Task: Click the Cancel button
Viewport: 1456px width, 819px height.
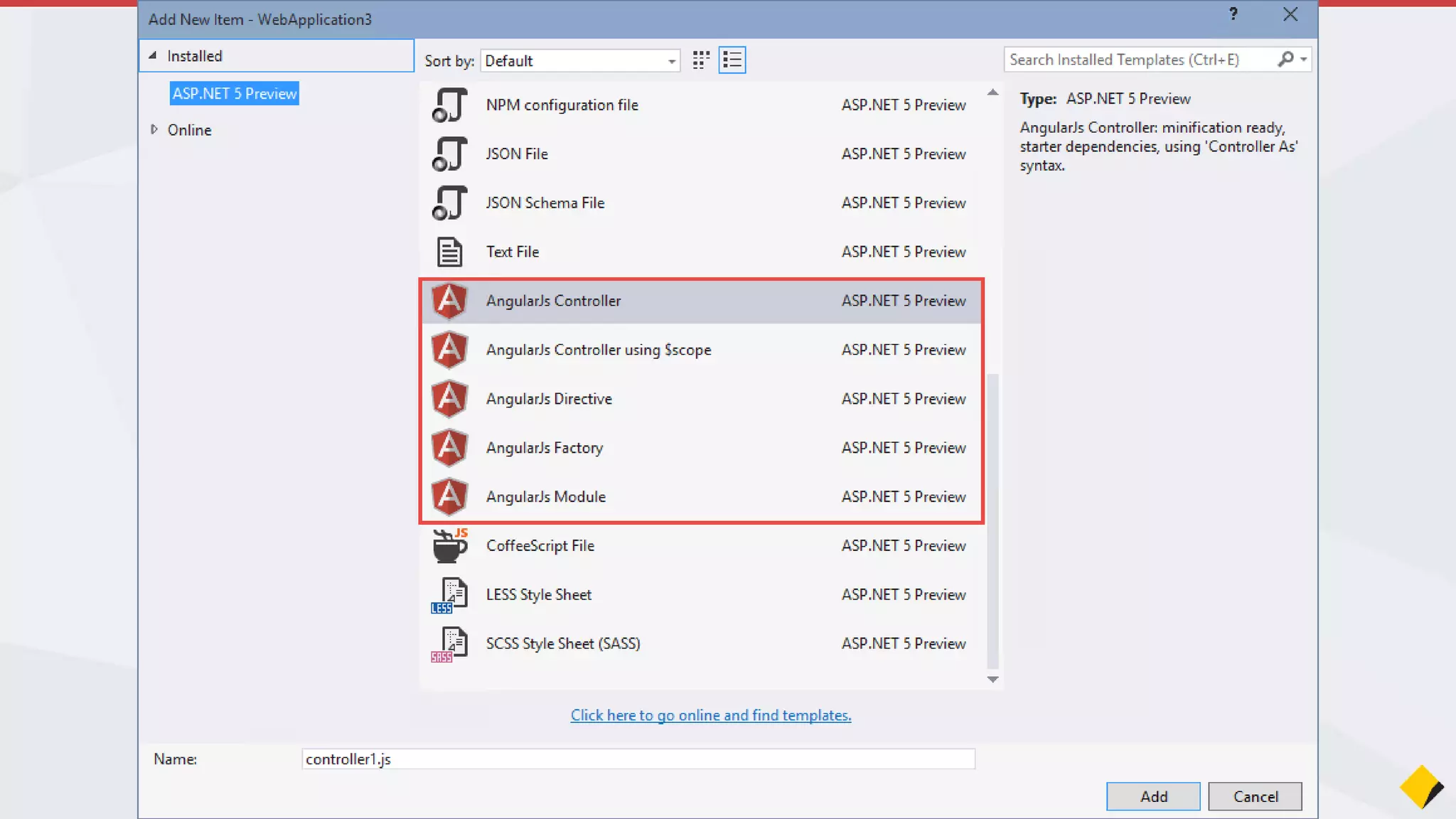Action: [1255, 796]
